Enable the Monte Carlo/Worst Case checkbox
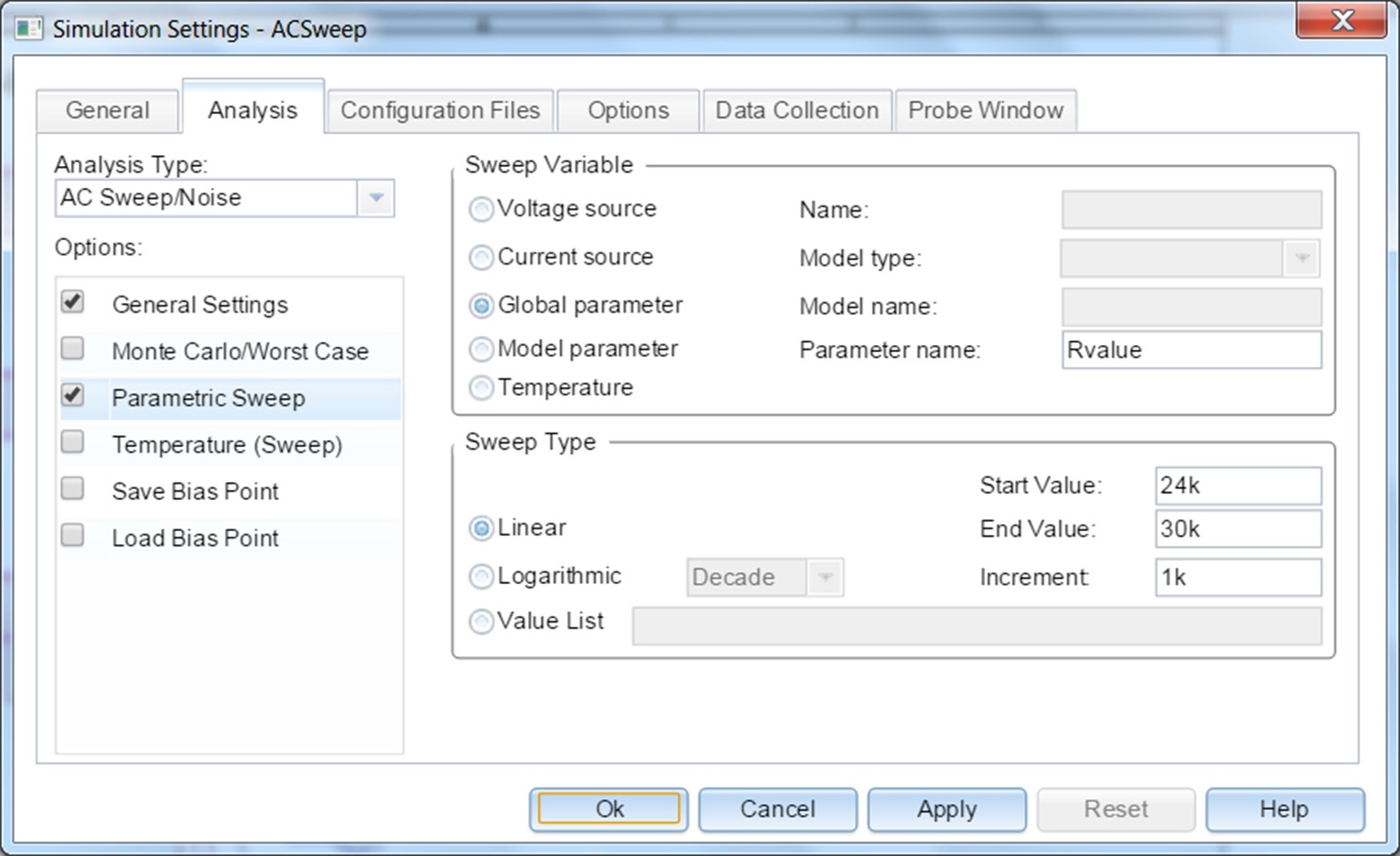The image size is (1400, 856). [73, 349]
